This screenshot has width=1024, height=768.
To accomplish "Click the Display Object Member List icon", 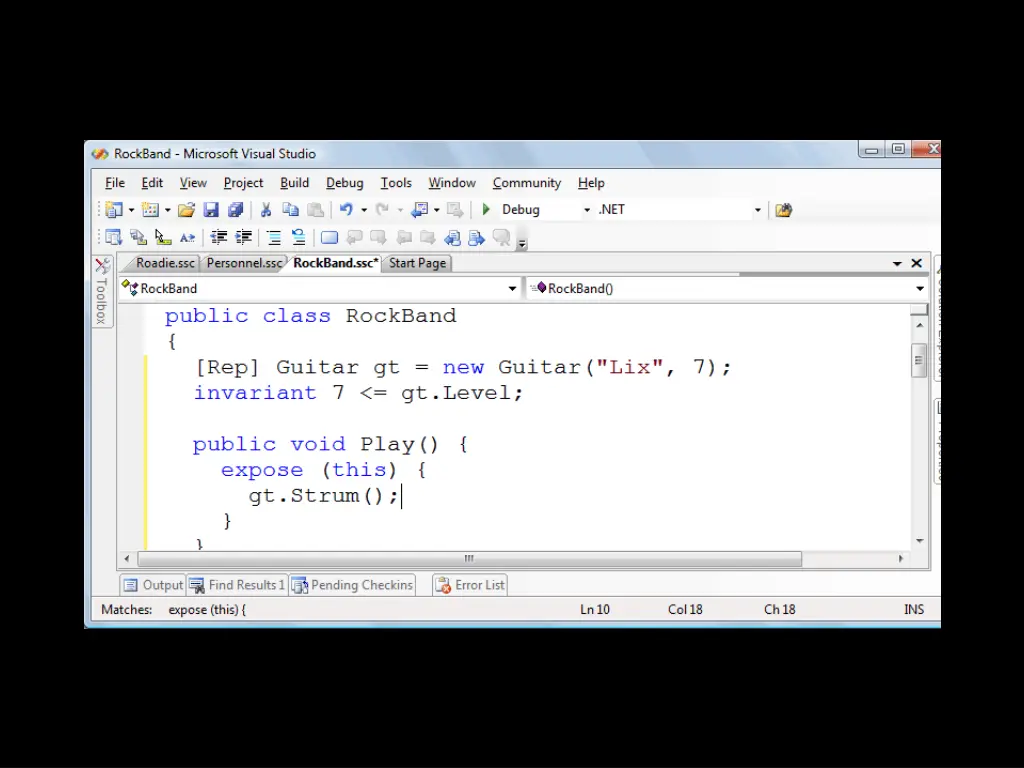I will point(113,238).
